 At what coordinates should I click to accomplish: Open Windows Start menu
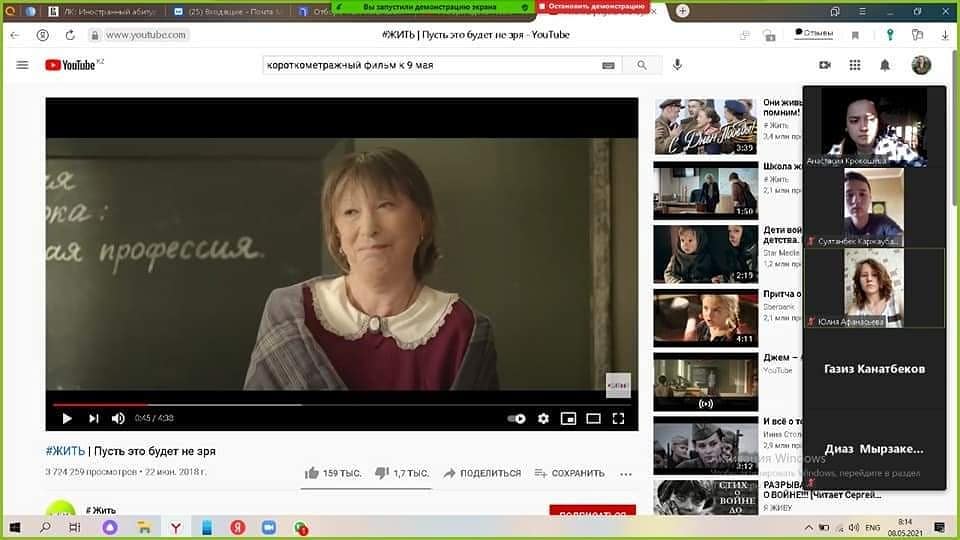point(15,527)
